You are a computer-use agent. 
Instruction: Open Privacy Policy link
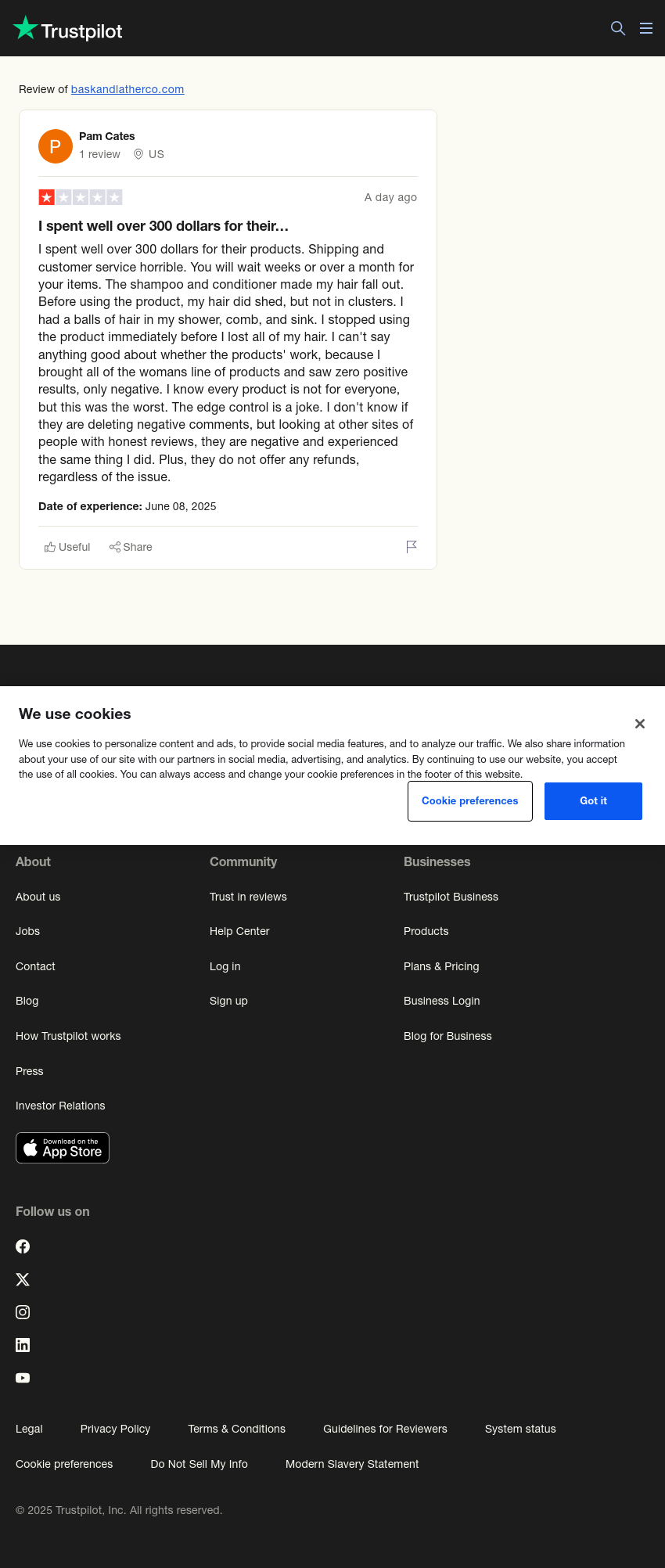pos(116,1429)
